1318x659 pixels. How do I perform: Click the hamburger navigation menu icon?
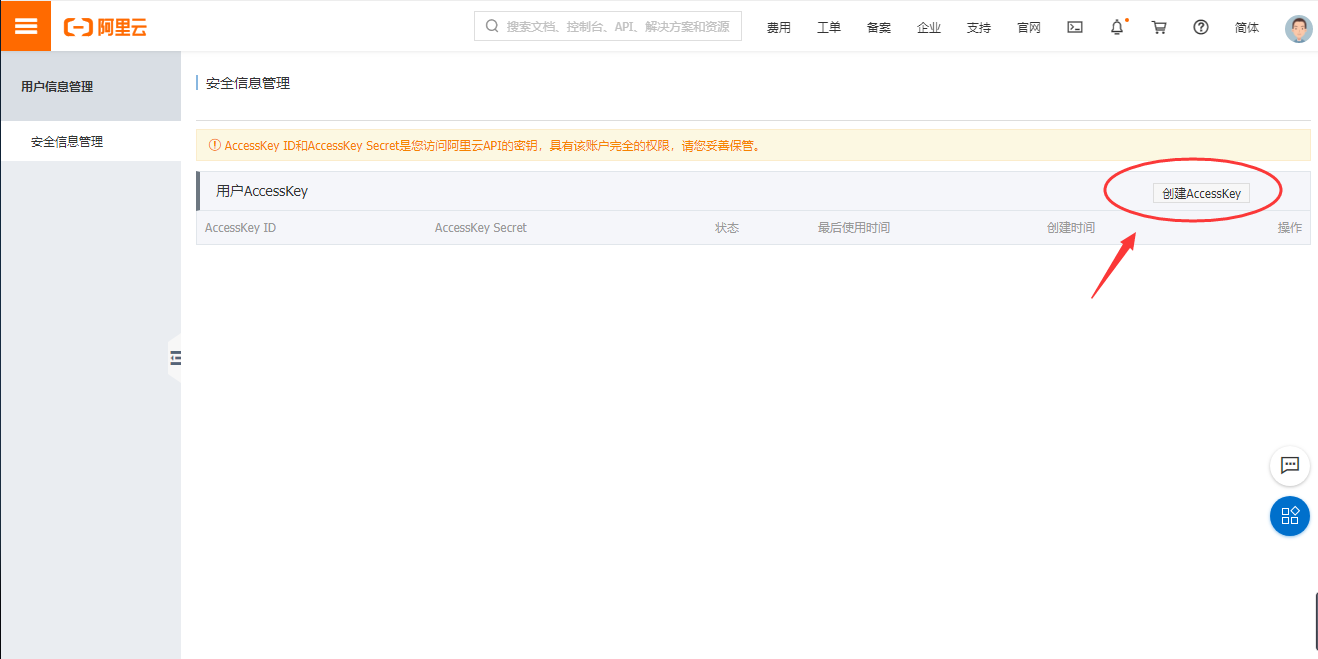tap(26, 25)
